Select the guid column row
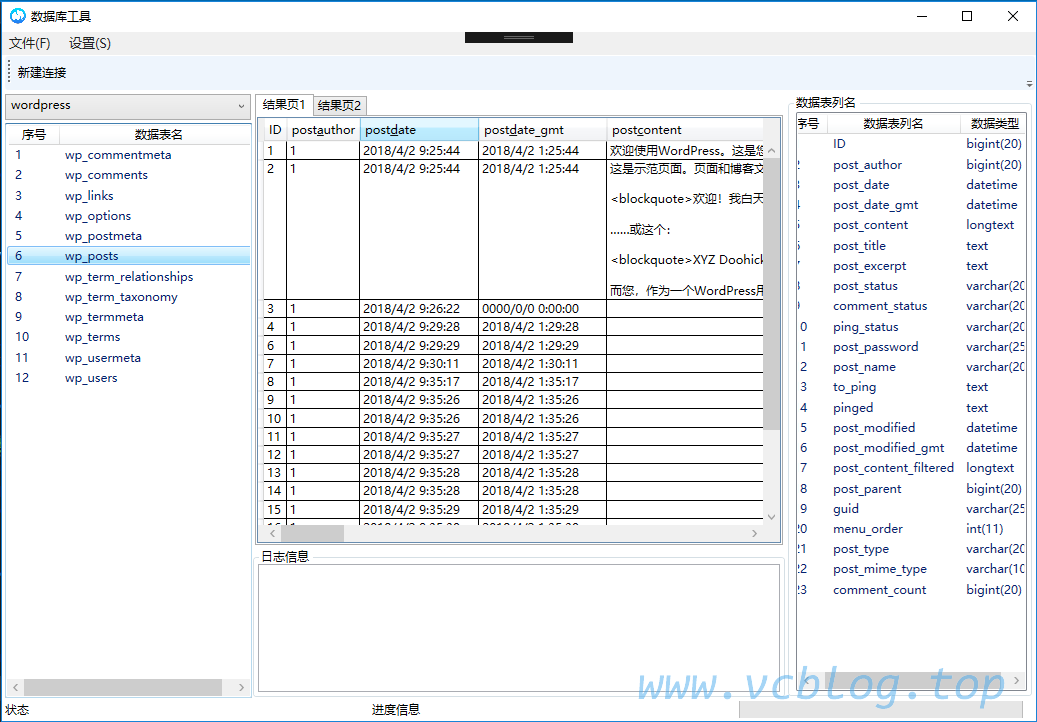The image size is (1037, 722). [x=911, y=509]
